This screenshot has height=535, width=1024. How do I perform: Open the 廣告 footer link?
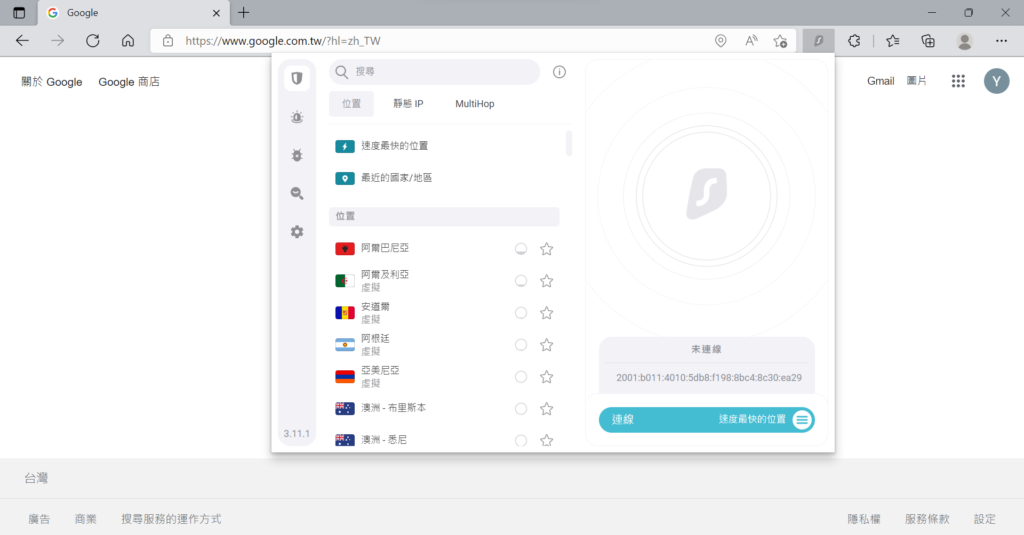tap(39, 519)
